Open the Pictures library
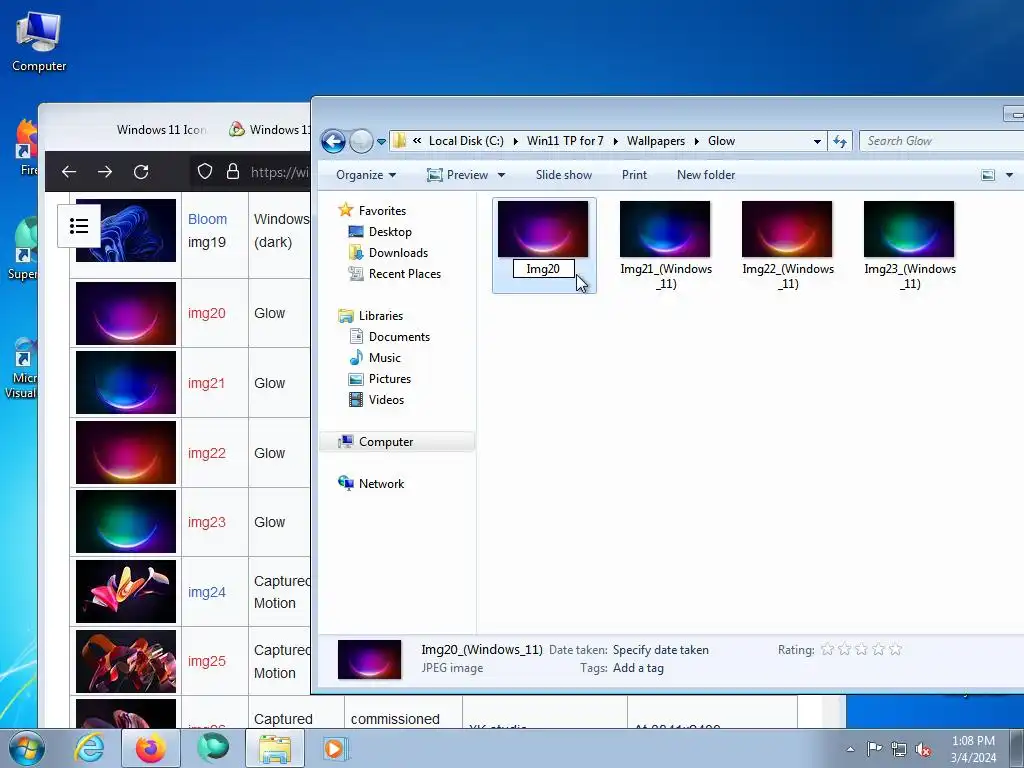 (x=379, y=379)
